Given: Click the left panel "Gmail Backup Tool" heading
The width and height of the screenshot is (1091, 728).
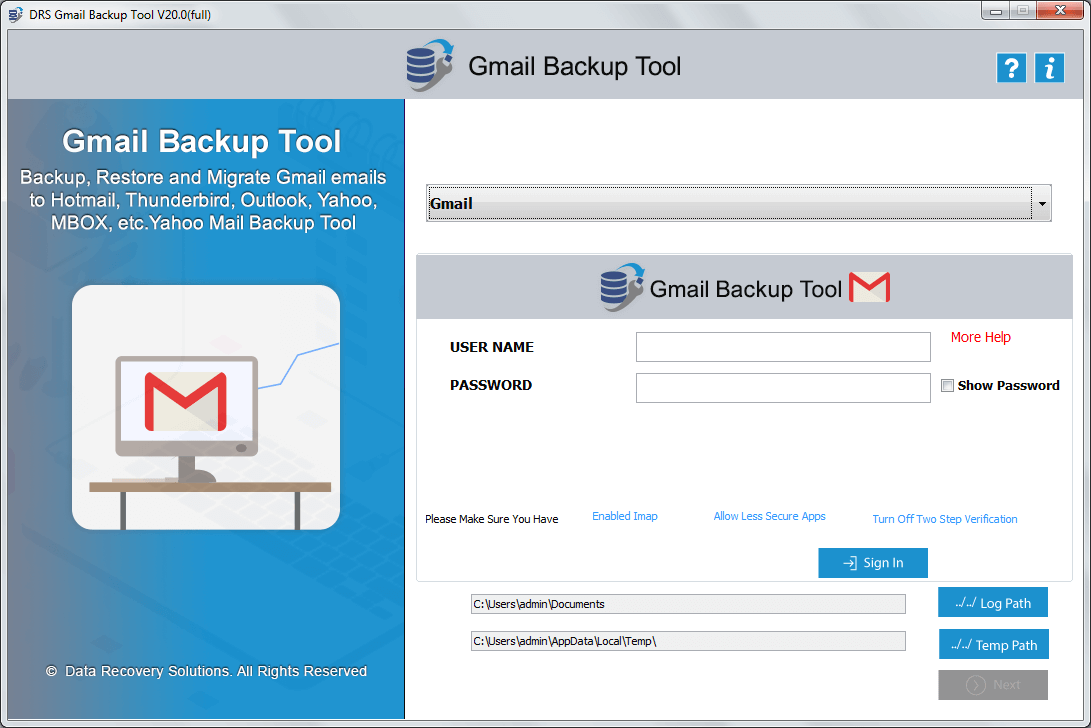Looking at the screenshot, I should click(202, 141).
